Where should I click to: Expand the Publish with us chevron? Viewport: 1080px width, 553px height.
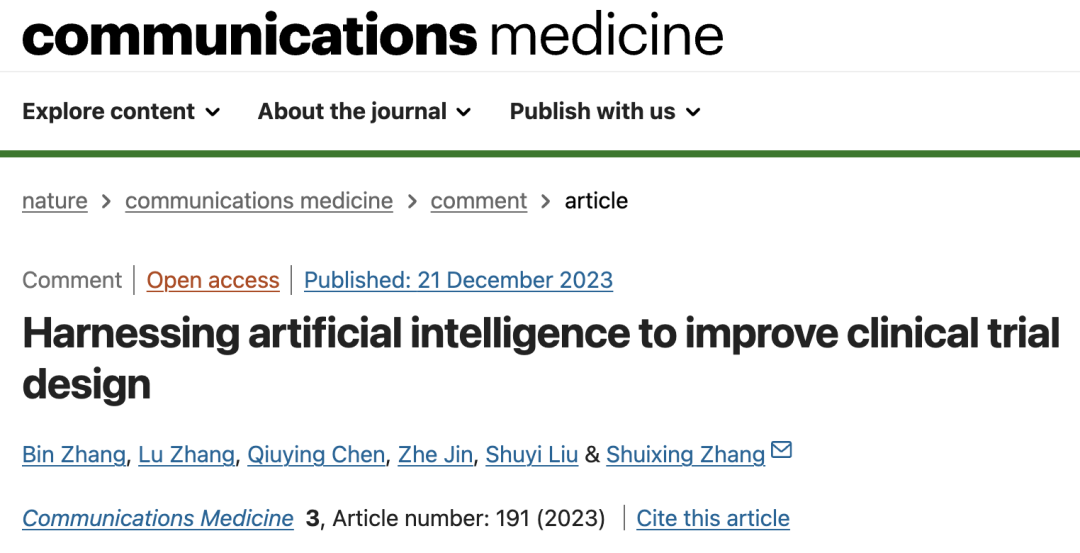693,112
